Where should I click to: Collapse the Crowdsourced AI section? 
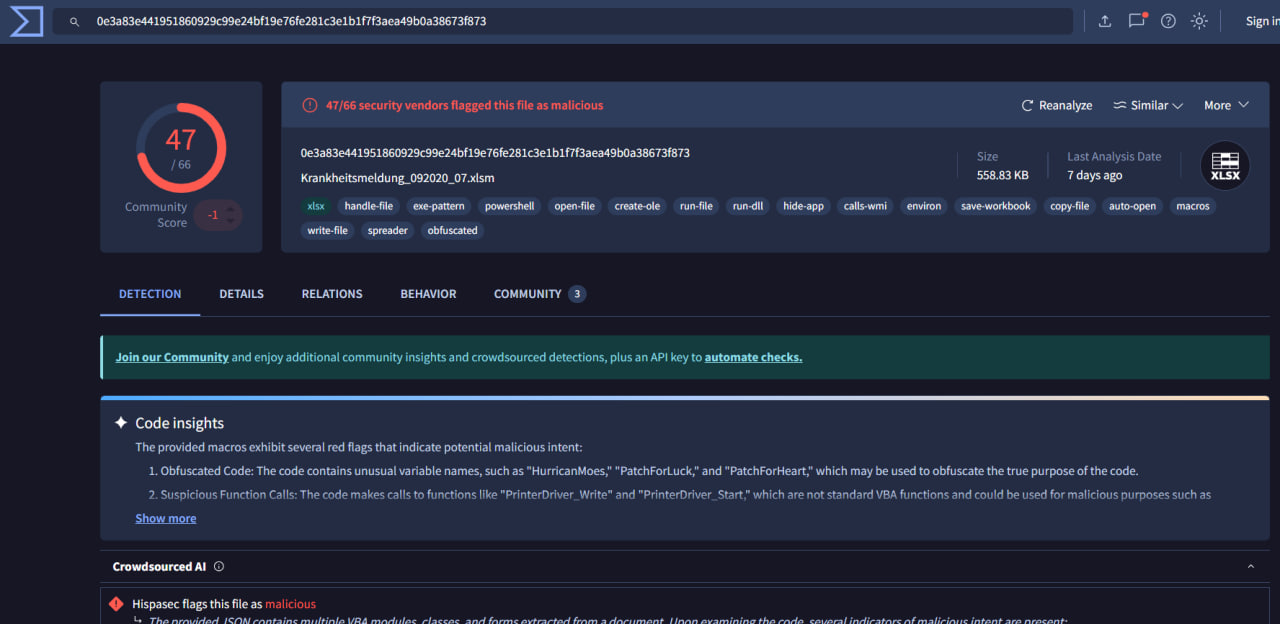[1250, 567]
